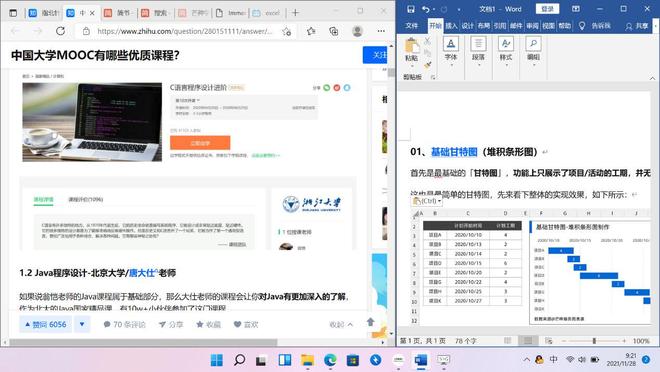Open the 样式 styles group
The width and height of the screenshot is (660, 372).
click(506, 51)
